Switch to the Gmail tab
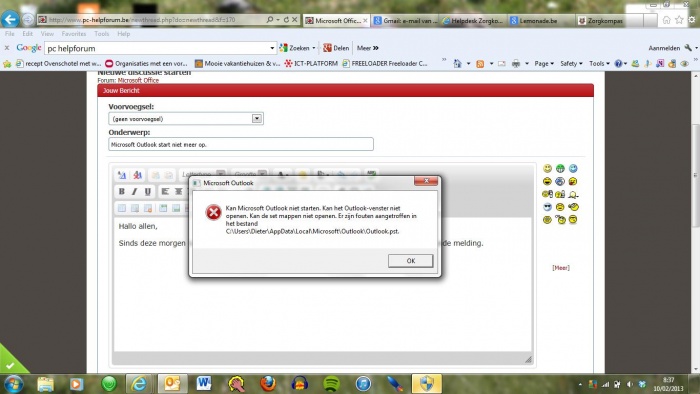 (405, 21)
